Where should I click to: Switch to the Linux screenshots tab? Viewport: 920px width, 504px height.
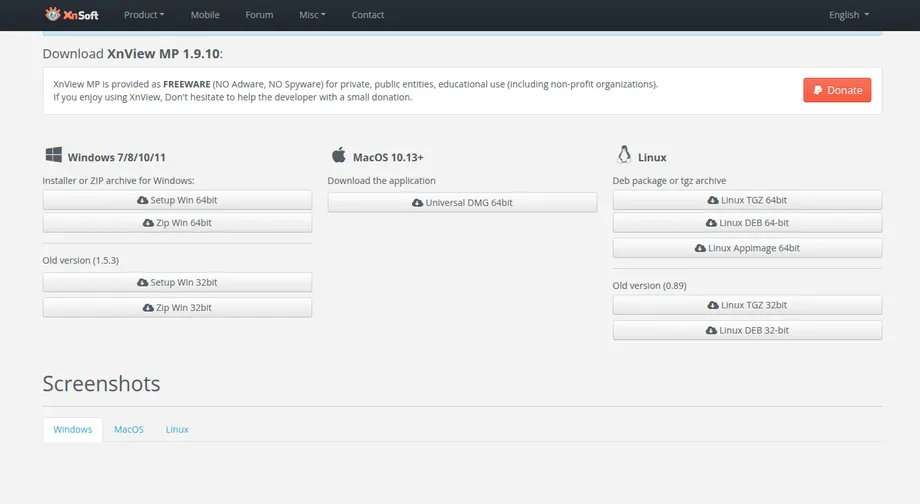(177, 429)
